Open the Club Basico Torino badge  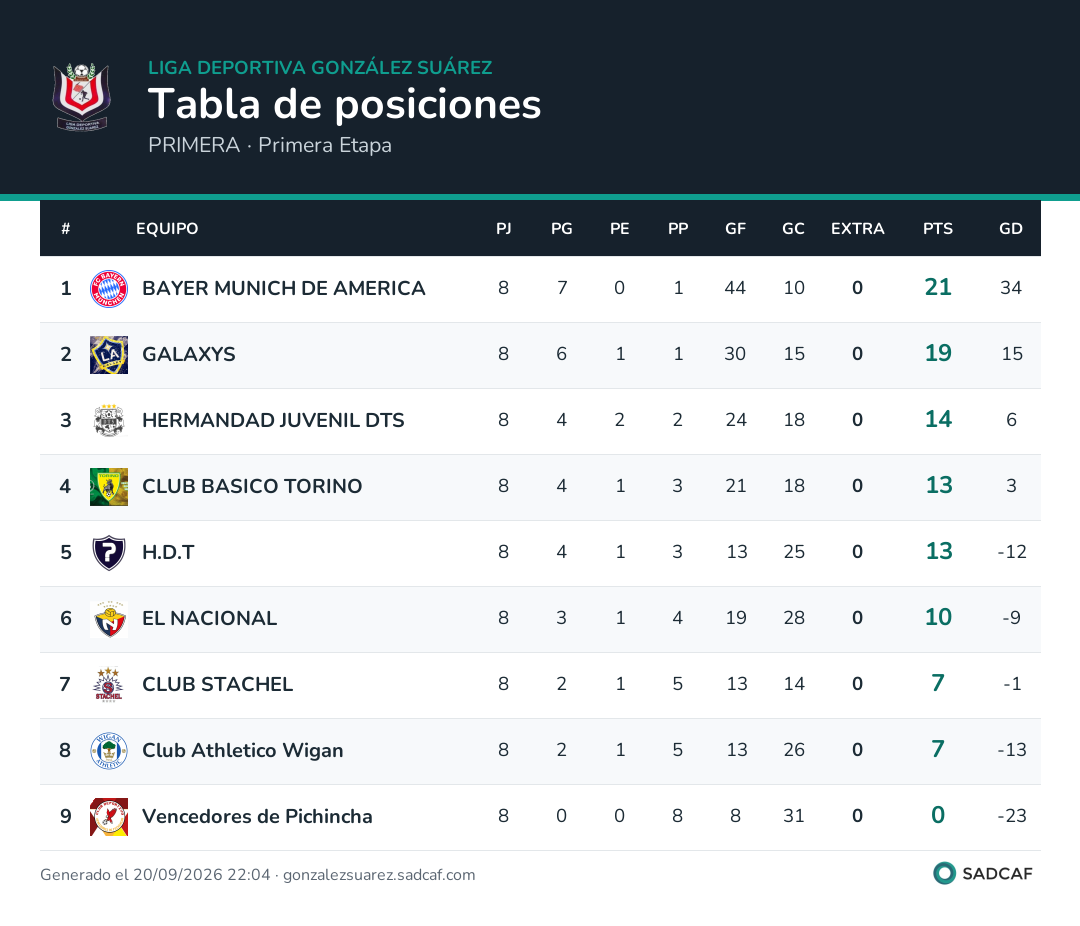(x=109, y=487)
